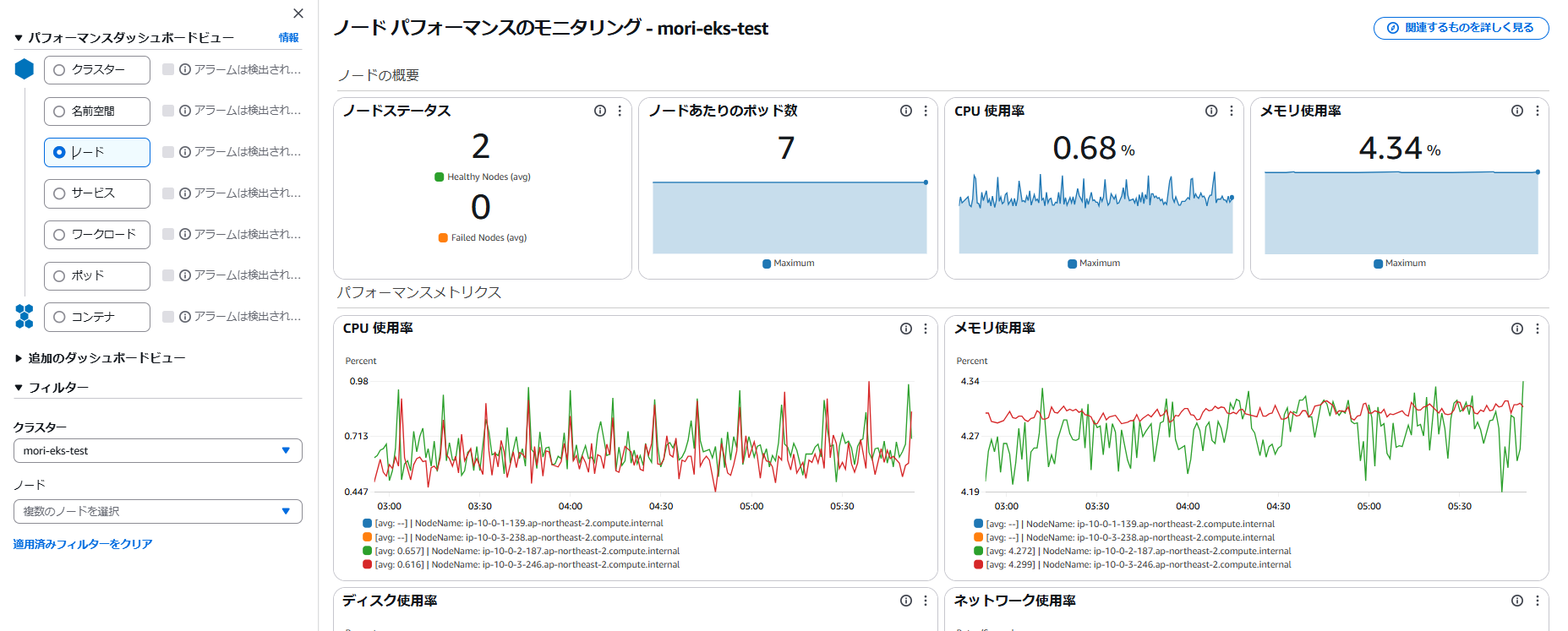Collapse the フィルター section
Viewport: 1568px width, 631px height.
19,388
